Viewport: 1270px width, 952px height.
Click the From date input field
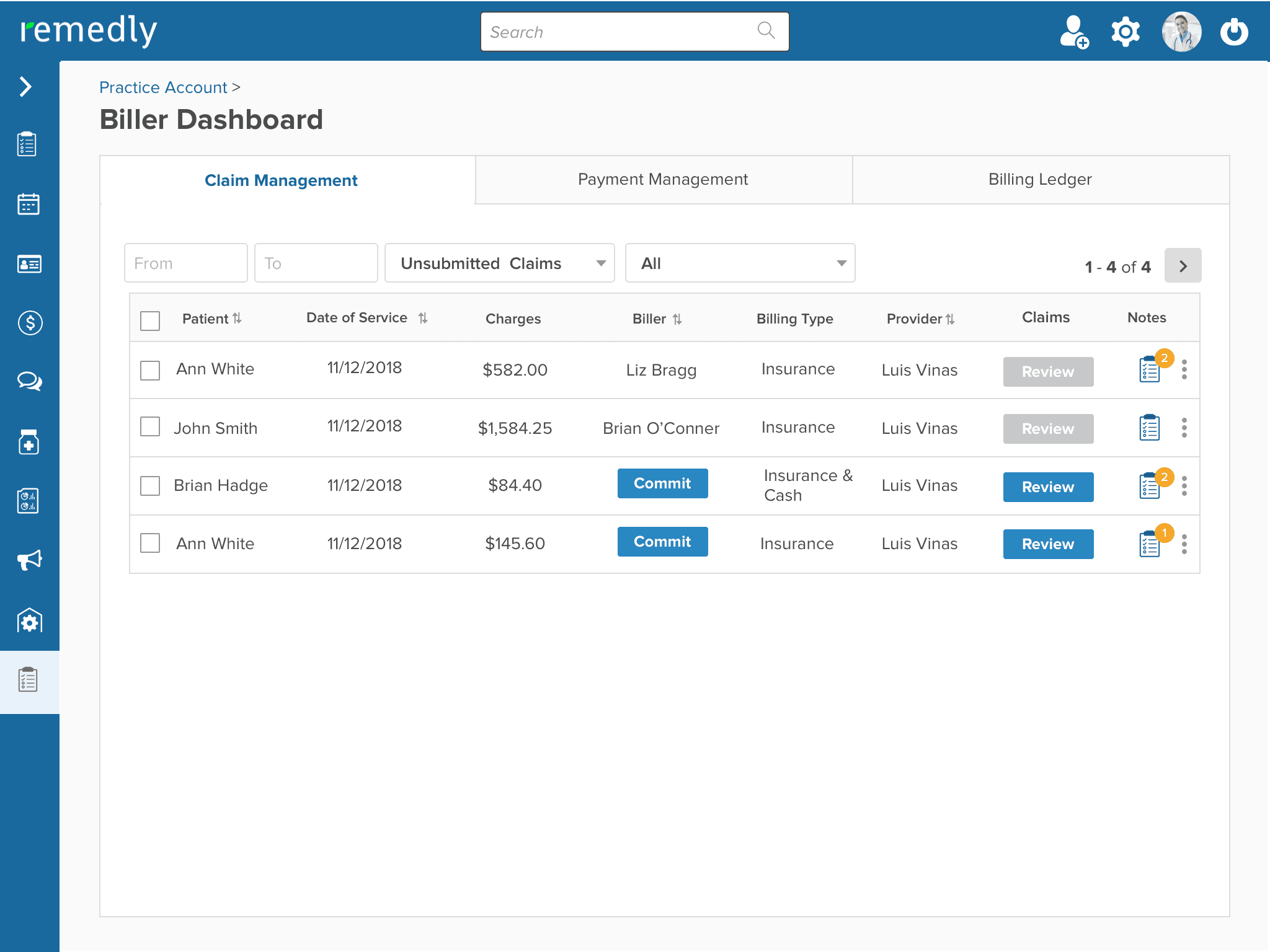(185, 263)
